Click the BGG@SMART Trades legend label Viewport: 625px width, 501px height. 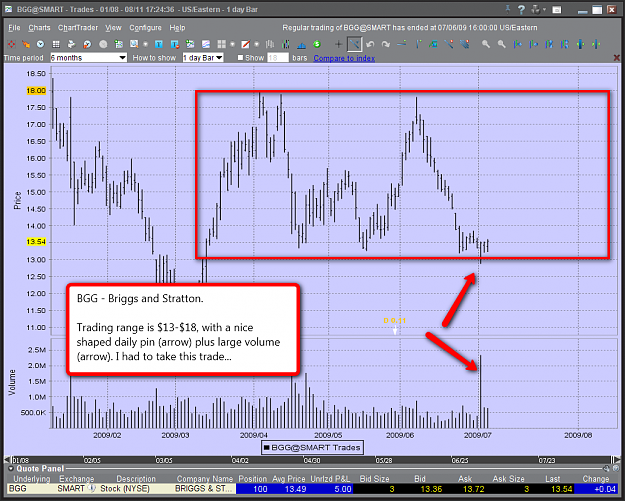pyautogui.click(x=312, y=448)
